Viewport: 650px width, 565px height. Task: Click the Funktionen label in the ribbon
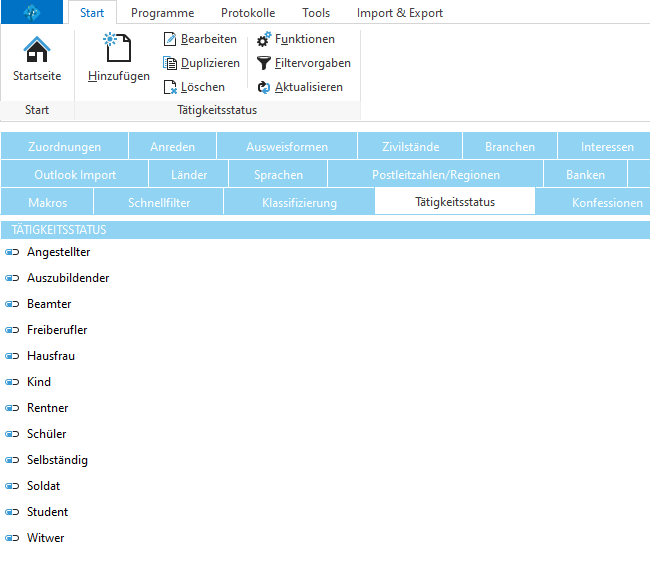pos(305,39)
